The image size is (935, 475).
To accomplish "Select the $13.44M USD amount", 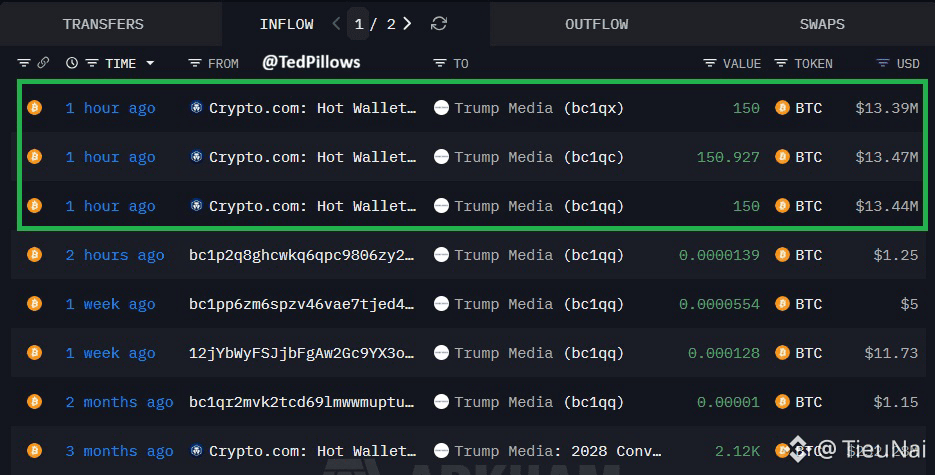I will pyautogui.click(x=887, y=206).
